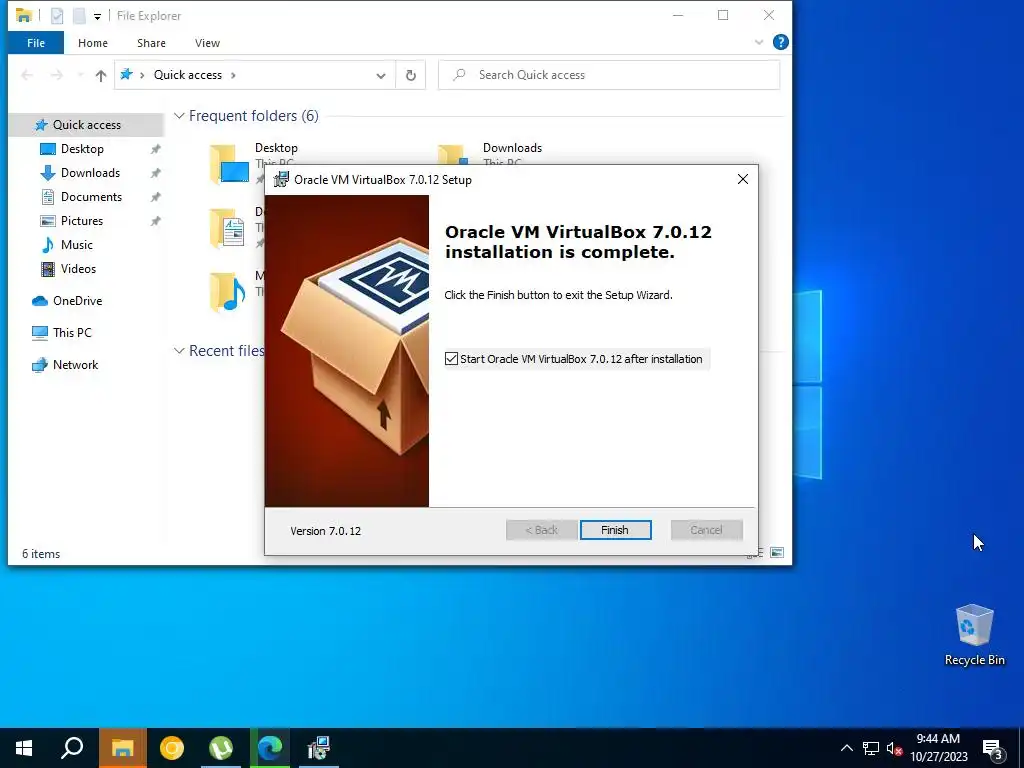Click the pin icon beside Documents in sidebar
This screenshot has width=1024, height=768.
pyautogui.click(x=155, y=197)
